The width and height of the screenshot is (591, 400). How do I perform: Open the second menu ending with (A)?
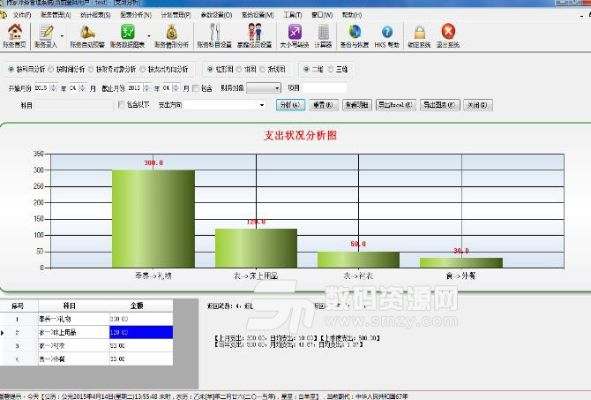point(56,15)
